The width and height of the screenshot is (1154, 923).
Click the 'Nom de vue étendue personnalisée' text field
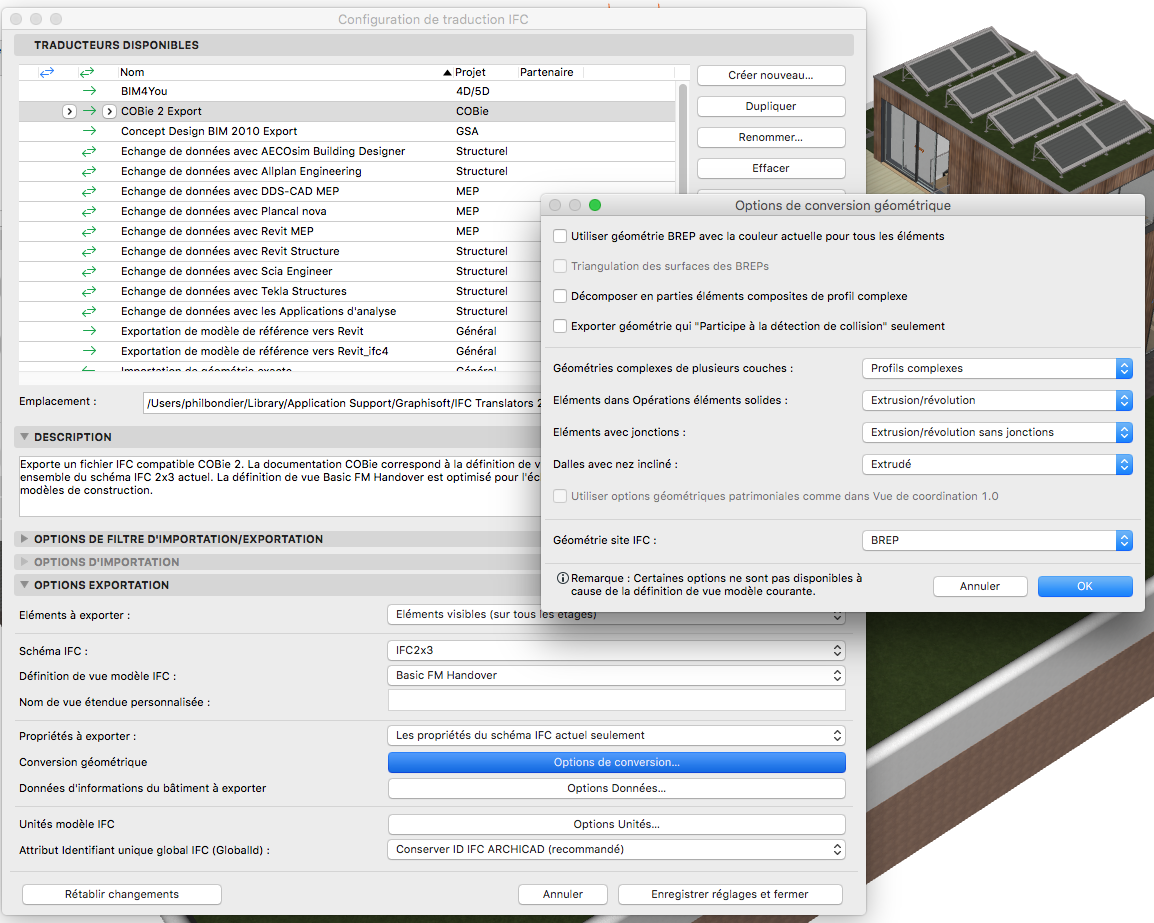pyautogui.click(x=616, y=701)
